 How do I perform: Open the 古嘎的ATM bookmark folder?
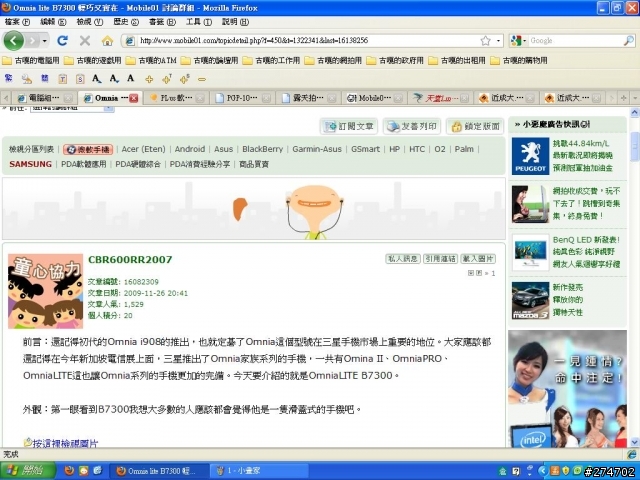tap(151, 60)
